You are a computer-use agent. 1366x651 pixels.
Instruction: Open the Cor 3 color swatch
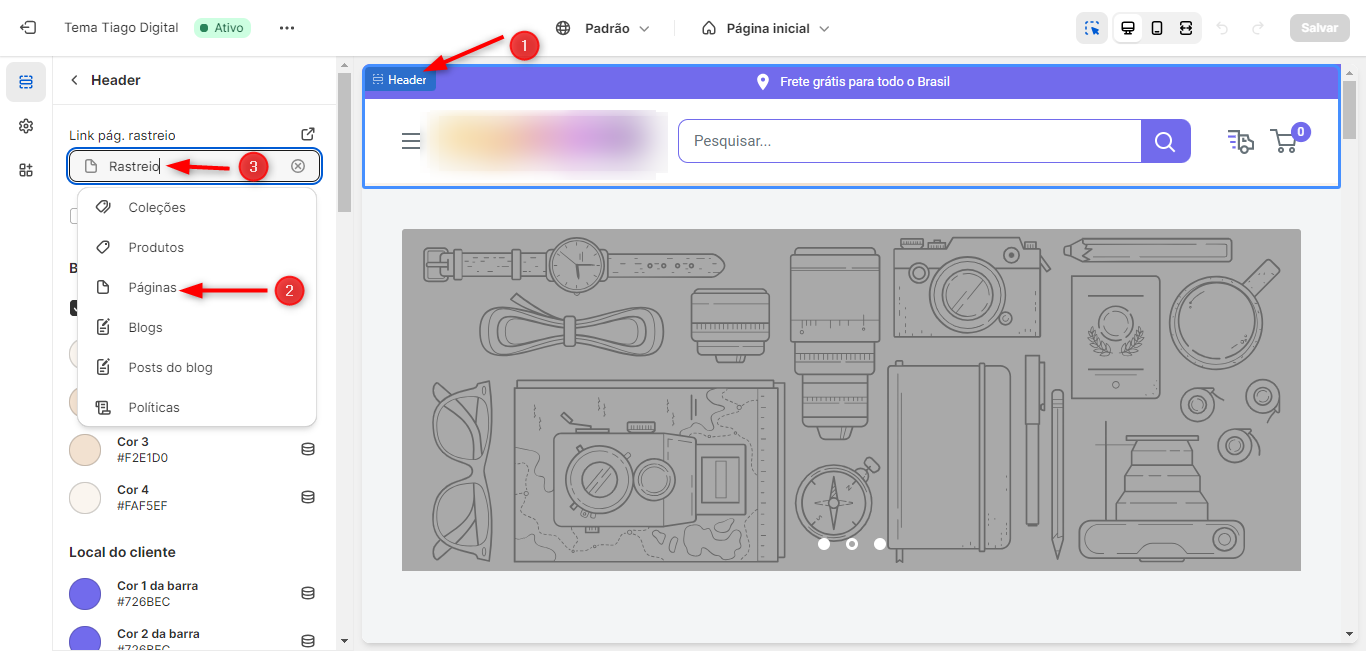(85, 450)
